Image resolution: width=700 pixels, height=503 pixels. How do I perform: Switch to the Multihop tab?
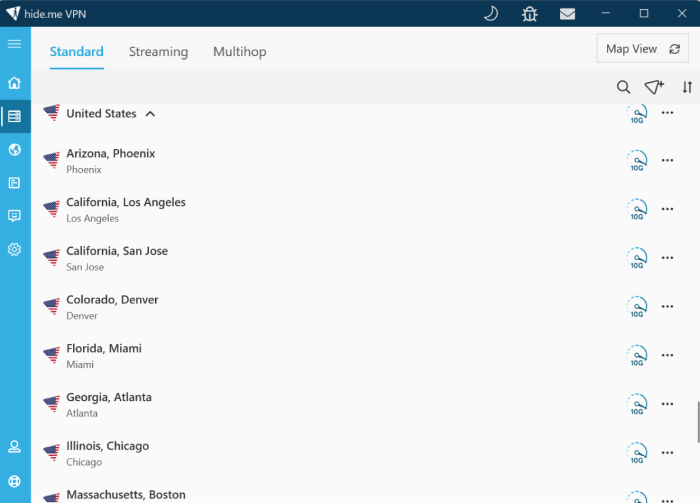coord(240,52)
